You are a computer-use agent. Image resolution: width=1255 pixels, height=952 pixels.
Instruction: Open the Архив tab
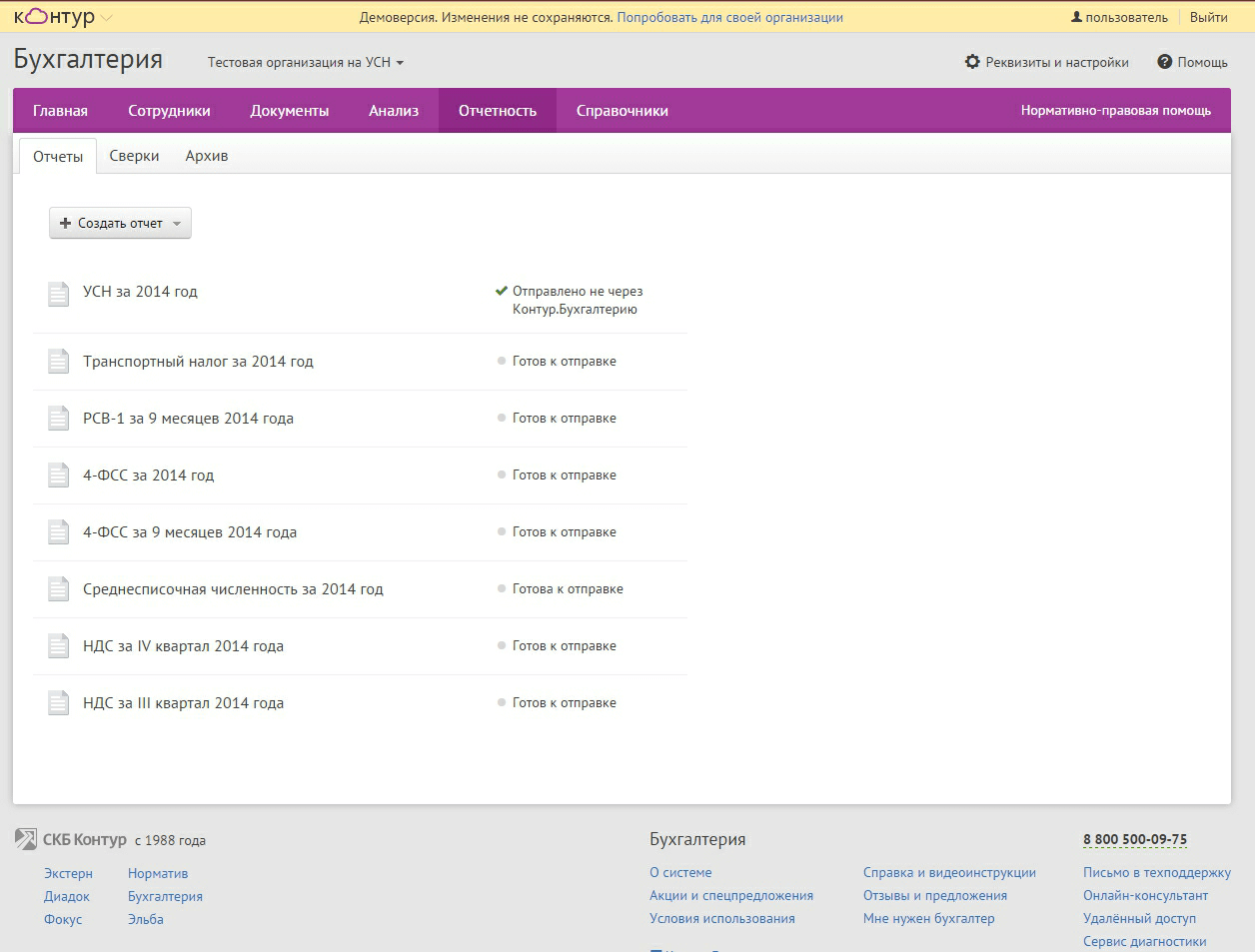pos(207,156)
